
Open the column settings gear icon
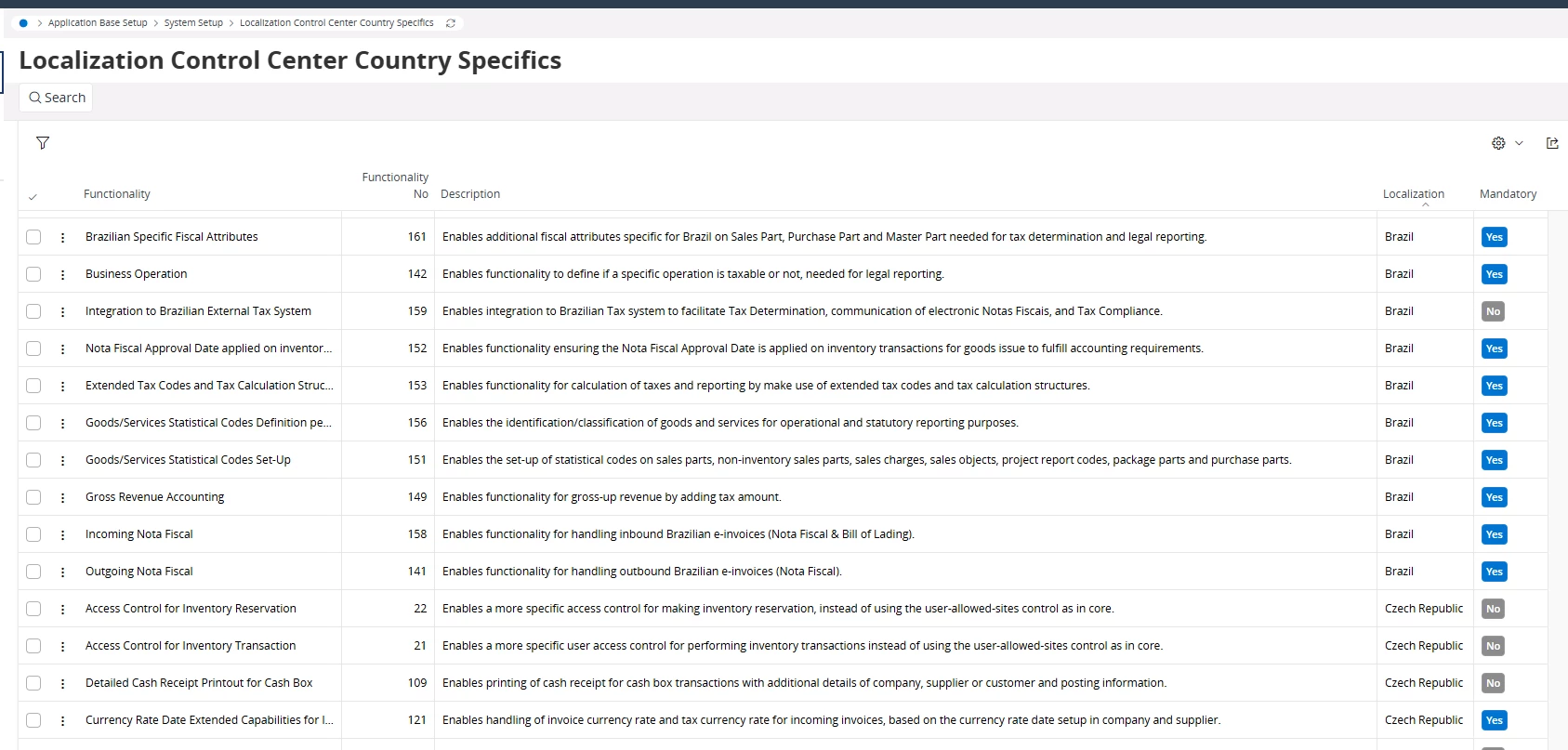click(1498, 143)
